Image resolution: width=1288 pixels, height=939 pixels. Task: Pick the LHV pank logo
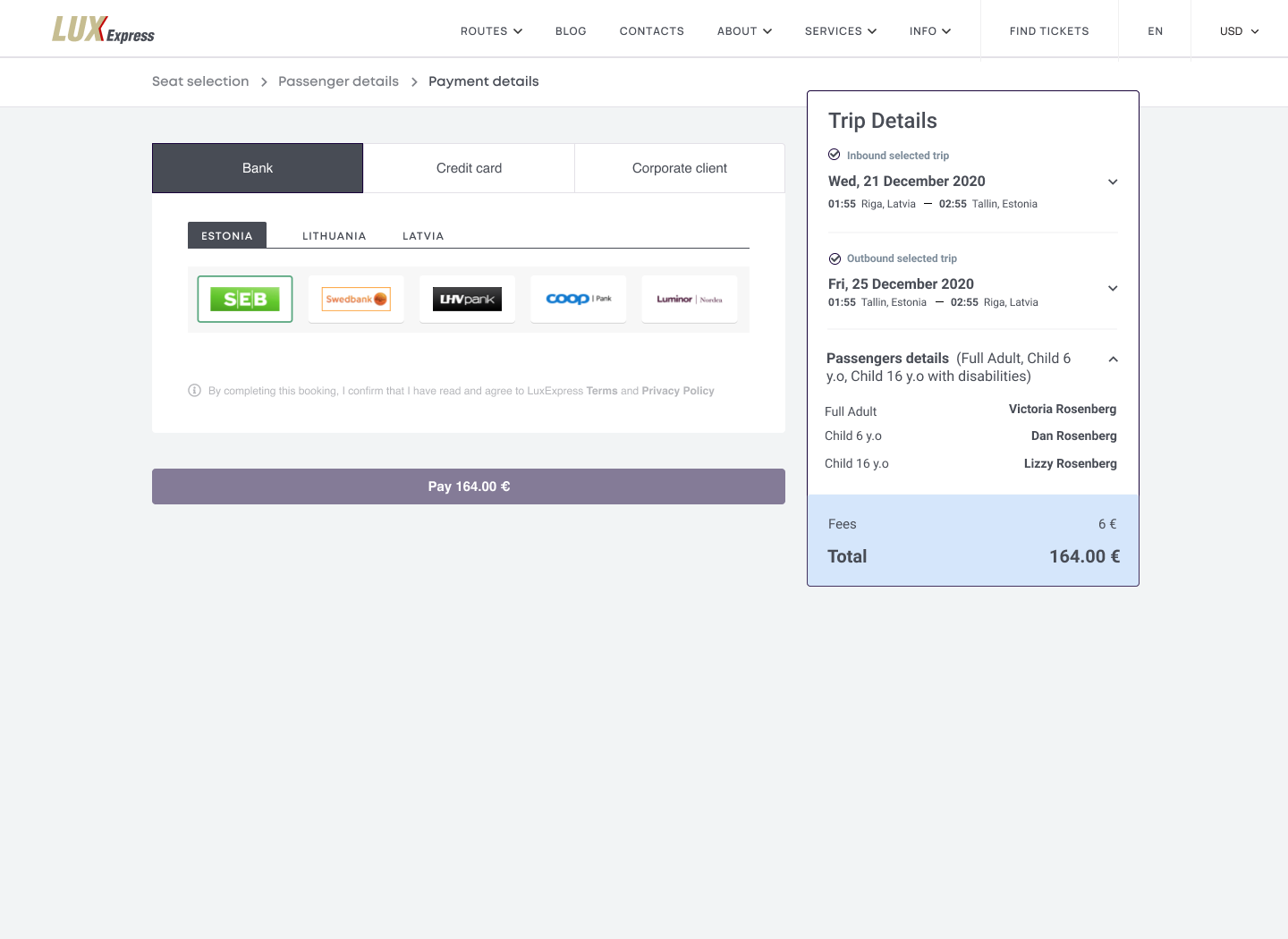(x=467, y=299)
